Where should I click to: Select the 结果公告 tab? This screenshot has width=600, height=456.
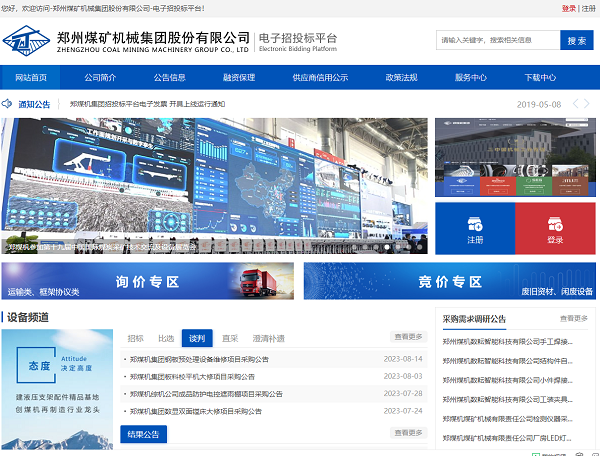tap(143, 434)
